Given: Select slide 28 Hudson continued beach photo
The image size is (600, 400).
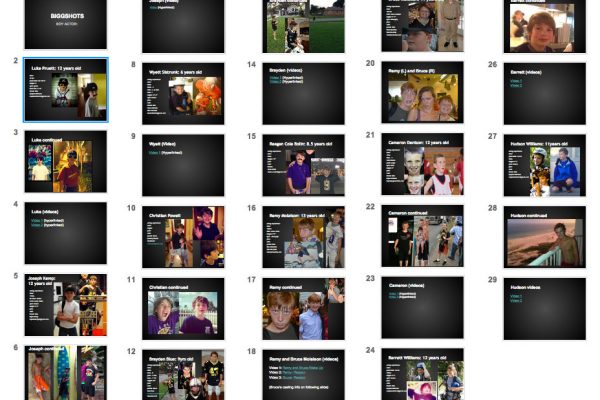Looking at the screenshot, I should click(x=544, y=235).
